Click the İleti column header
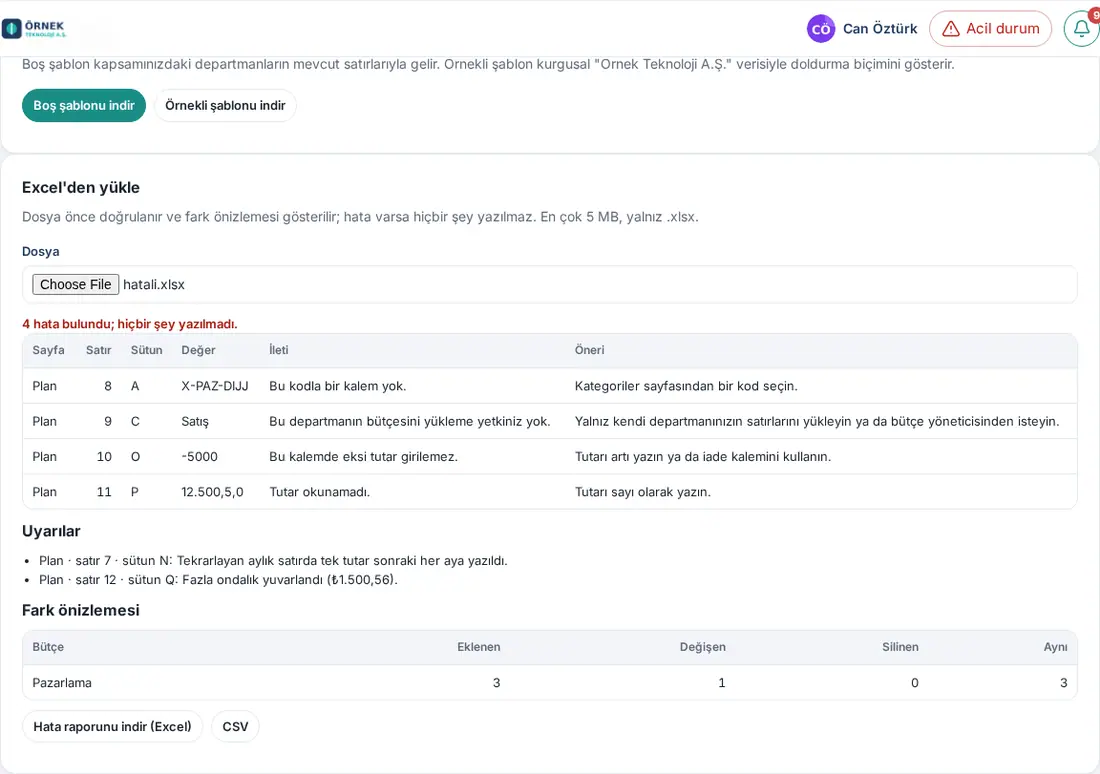 click(x=279, y=350)
